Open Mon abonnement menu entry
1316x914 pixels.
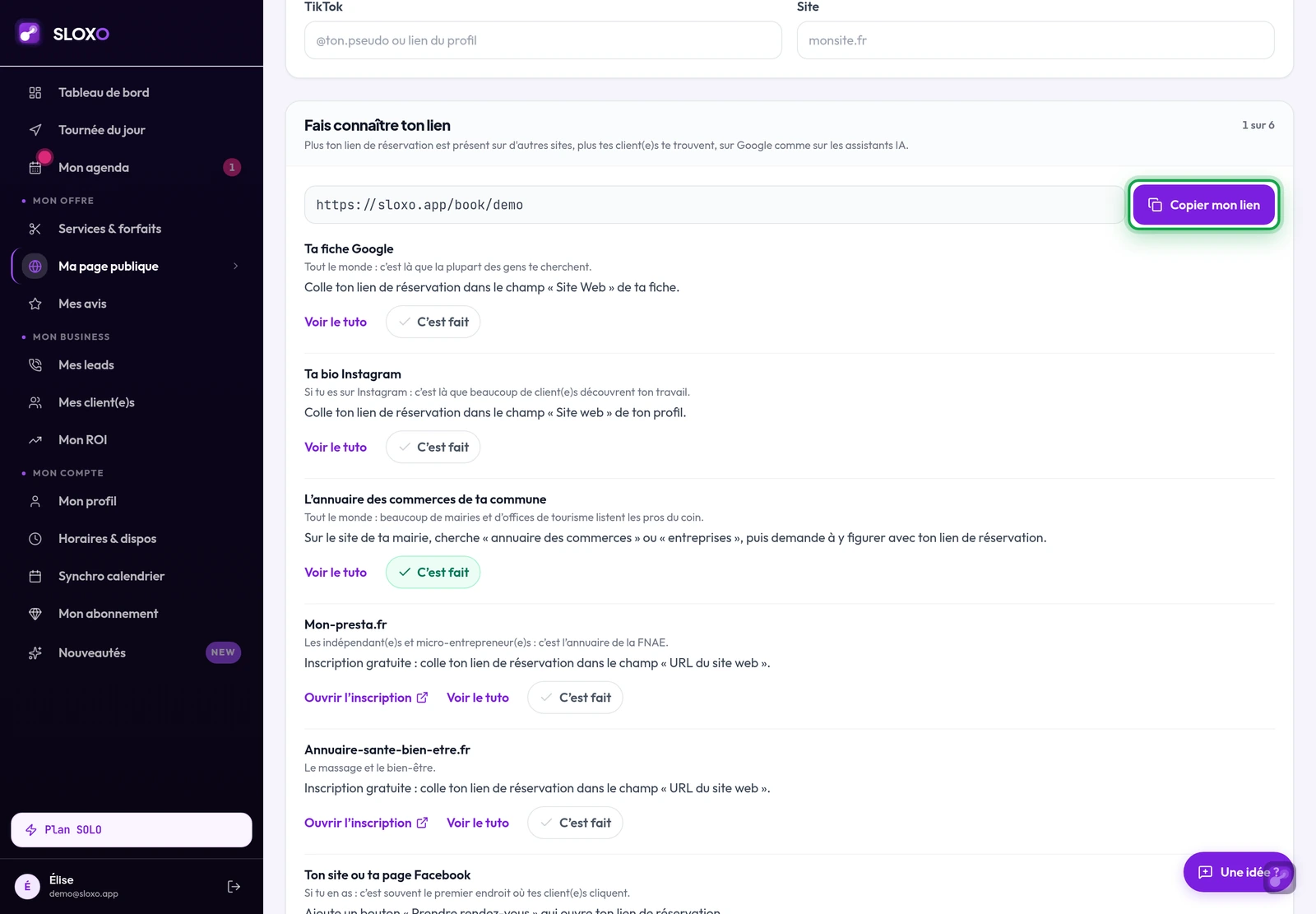132,614
